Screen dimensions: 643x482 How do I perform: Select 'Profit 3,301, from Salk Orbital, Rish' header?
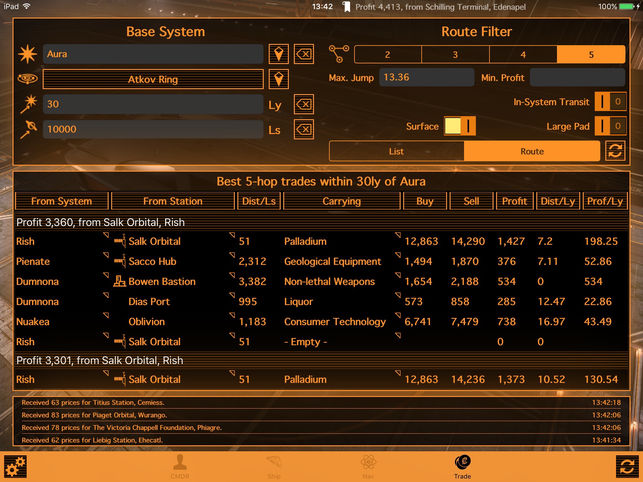tap(322, 360)
